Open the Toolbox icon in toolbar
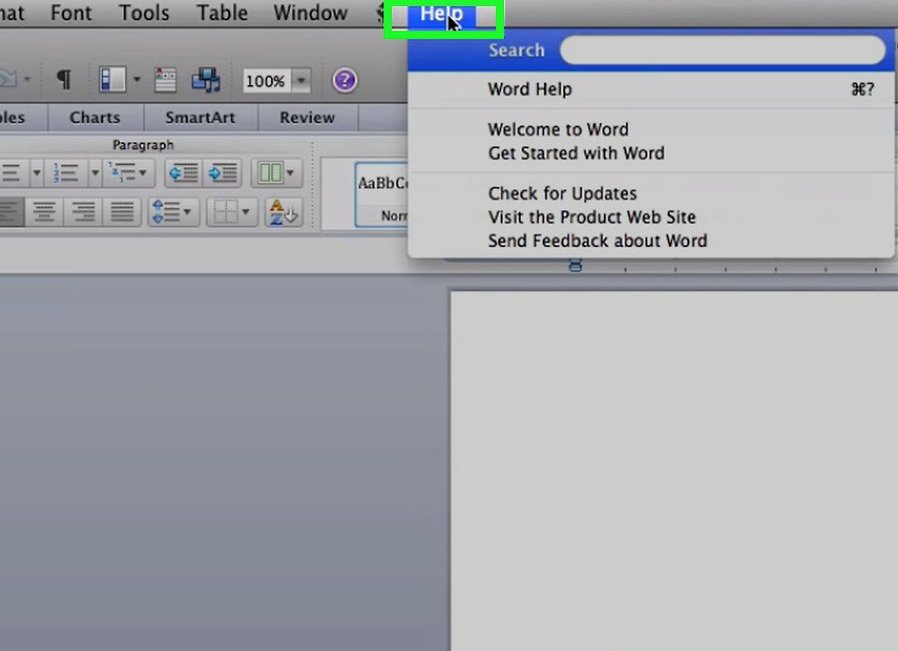This screenshot has width=898, height=651. [x=165, y=80]
